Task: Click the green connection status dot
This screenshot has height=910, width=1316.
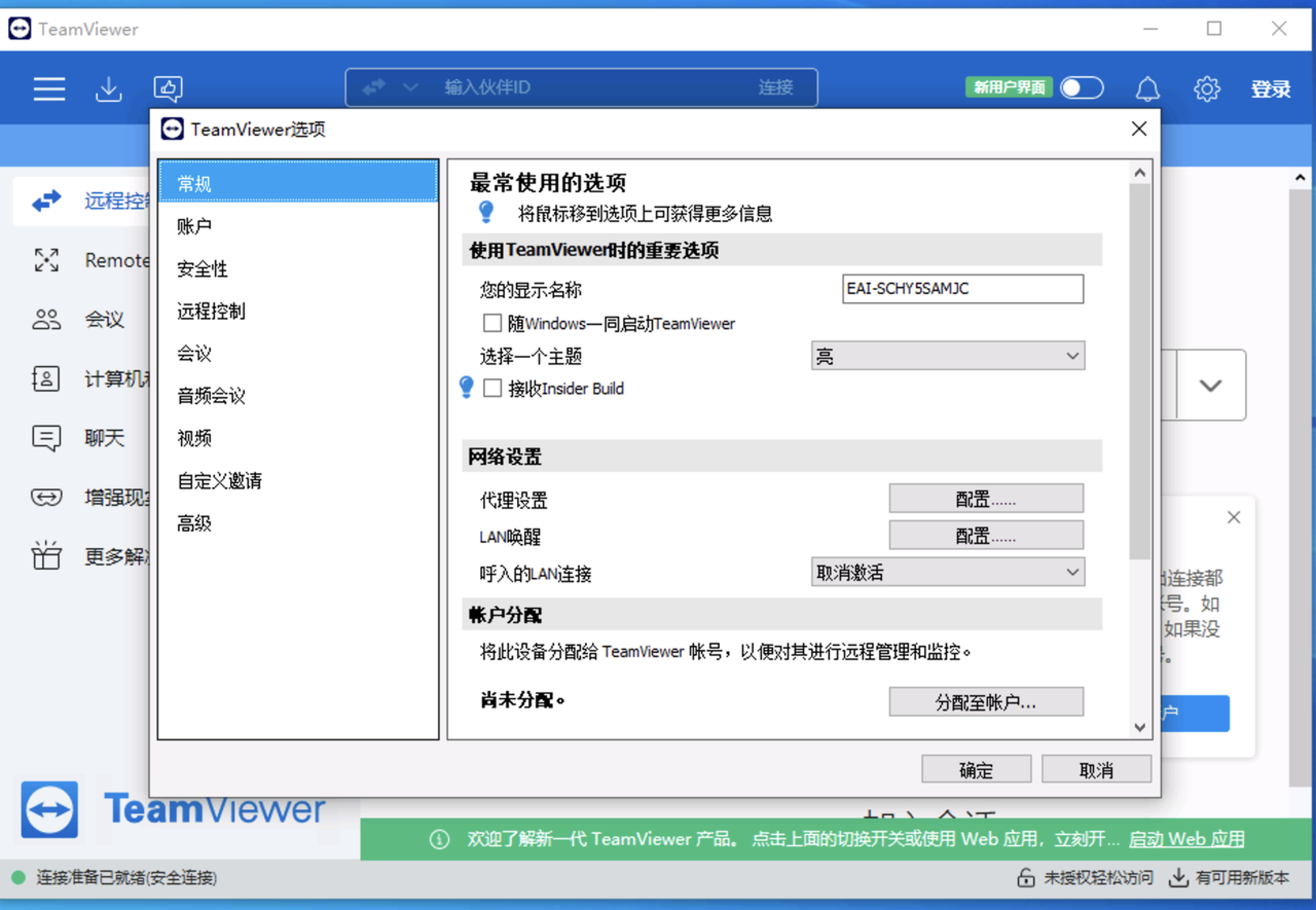Action: pos(19,878)
